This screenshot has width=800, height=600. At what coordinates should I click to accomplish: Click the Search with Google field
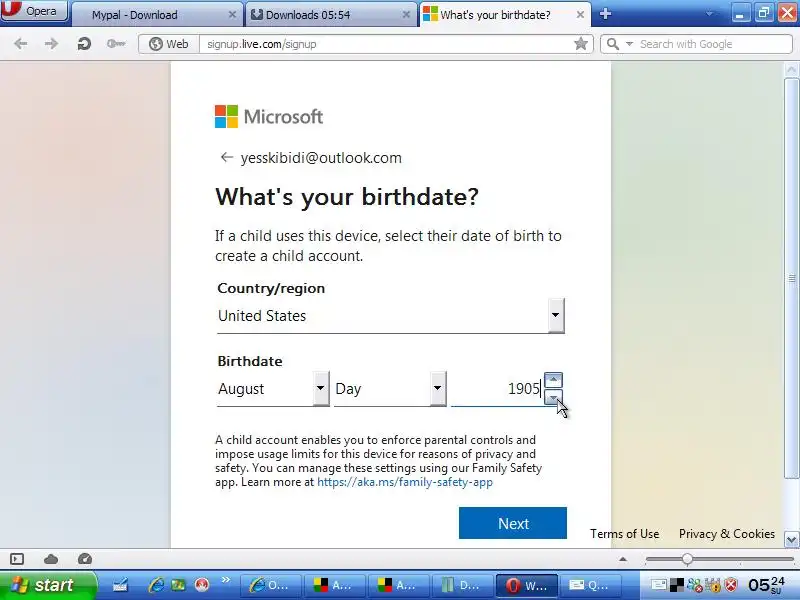(713, 44)
